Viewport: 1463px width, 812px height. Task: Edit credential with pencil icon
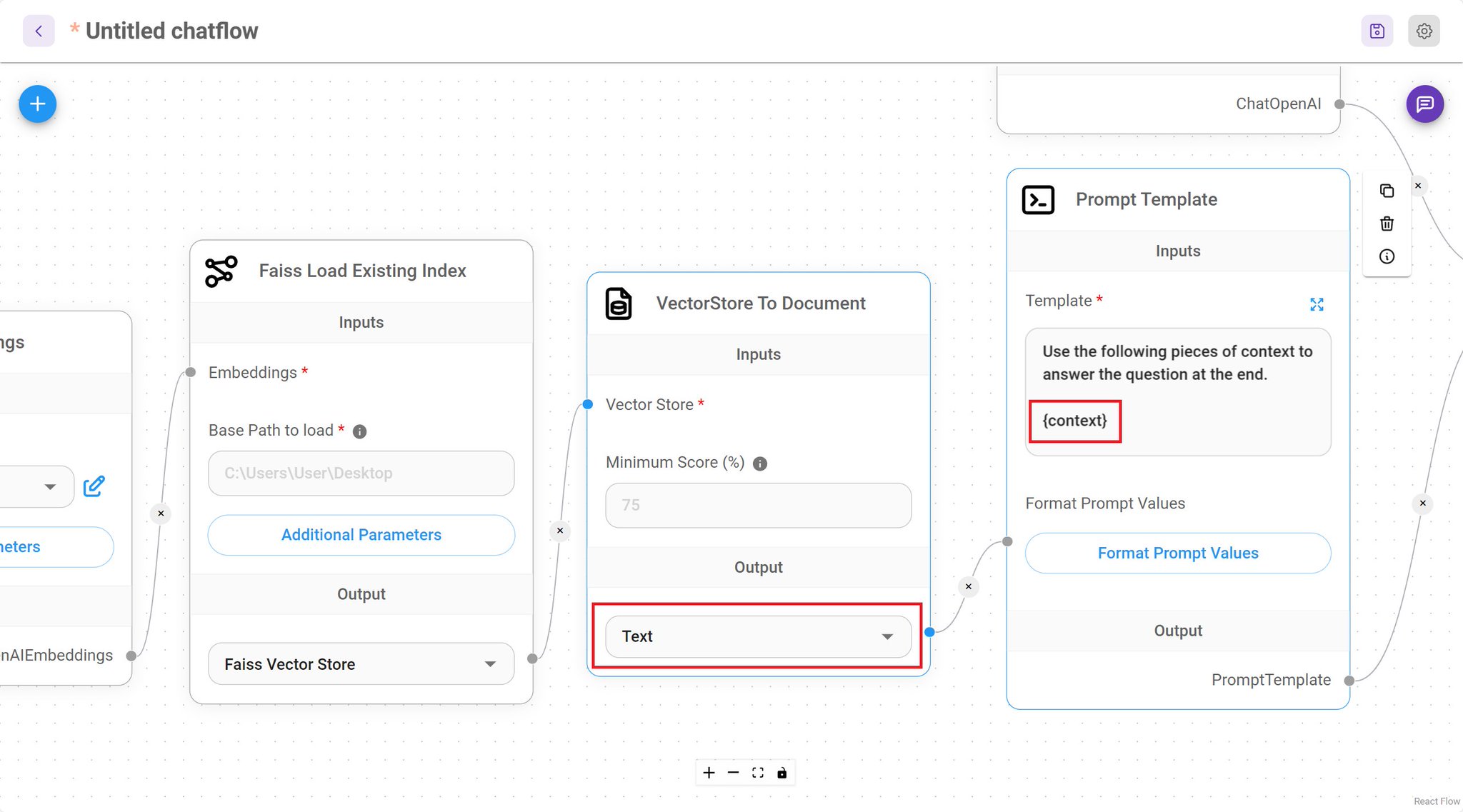94,486
